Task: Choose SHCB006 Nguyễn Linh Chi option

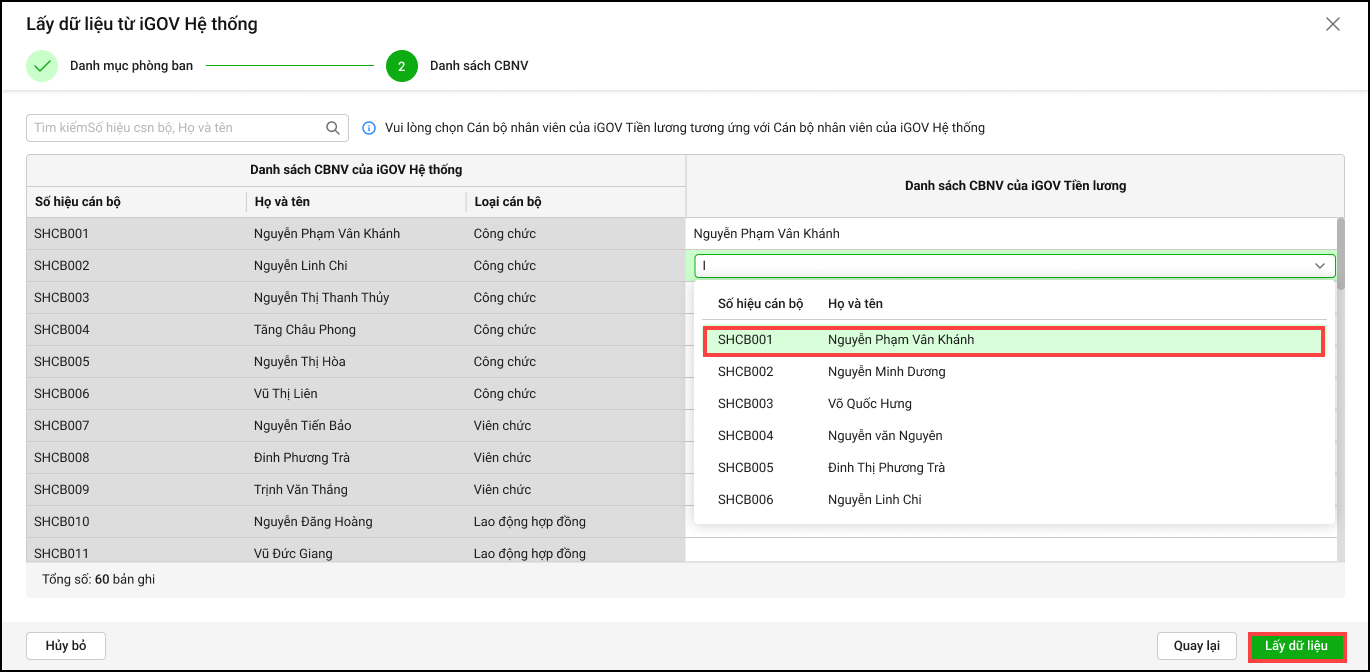Action: pyautogui.click(x=874, y=500)
